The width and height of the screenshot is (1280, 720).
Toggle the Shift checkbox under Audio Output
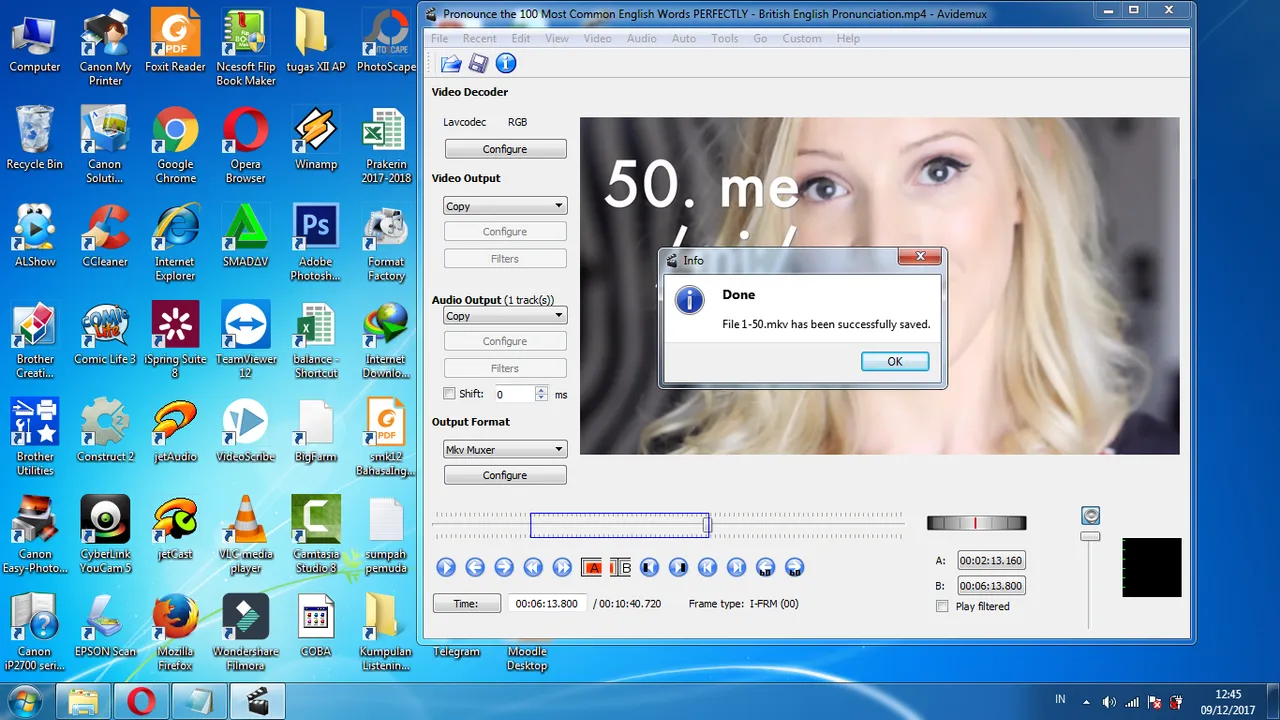click(449, 394)
